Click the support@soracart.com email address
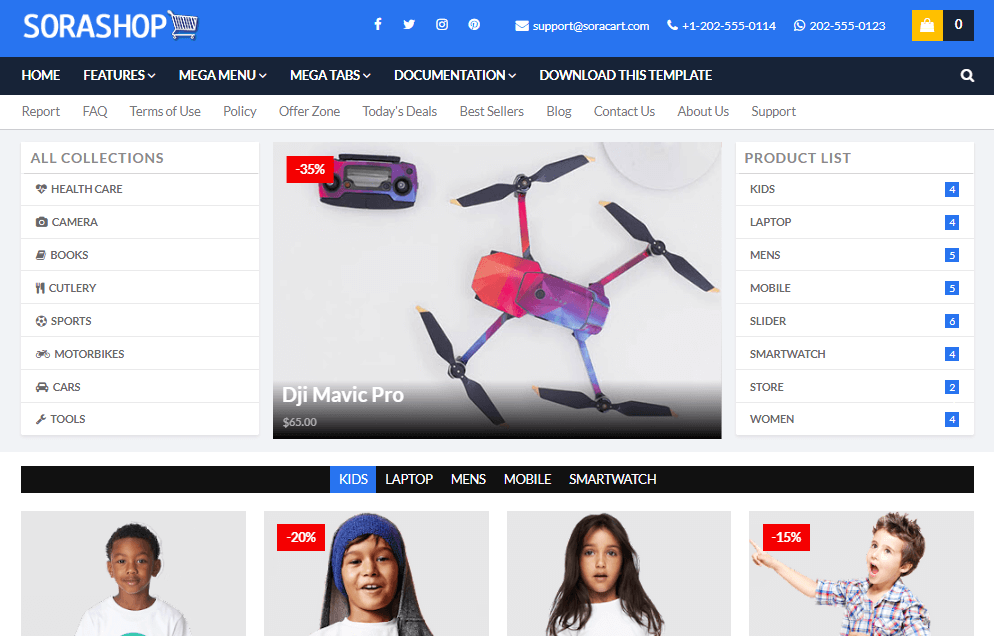Image resolution: width=994 pixels, height=636 pixels. tap(591, 26)
